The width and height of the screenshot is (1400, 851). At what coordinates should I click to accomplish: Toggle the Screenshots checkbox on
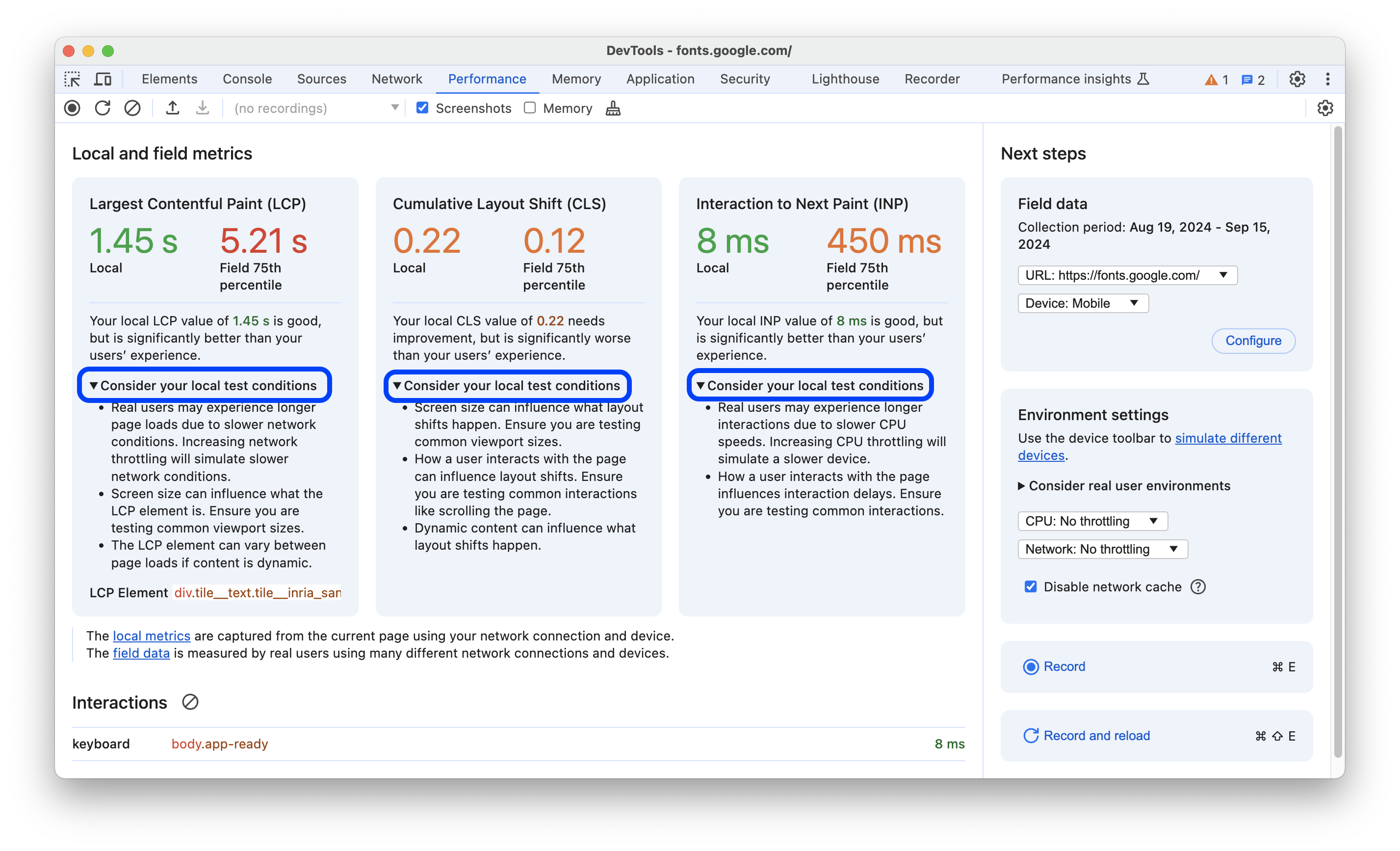click(422, 108)
